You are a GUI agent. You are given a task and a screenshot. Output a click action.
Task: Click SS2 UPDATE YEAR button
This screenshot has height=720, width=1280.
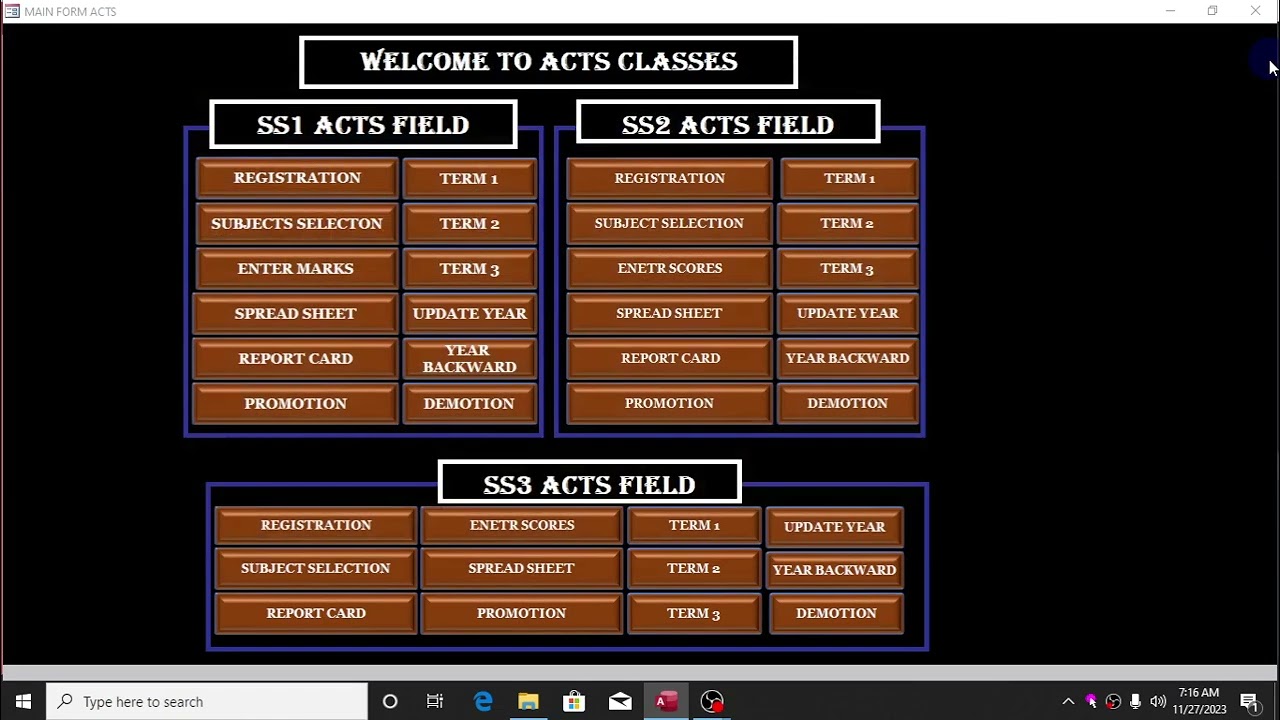pyautogui.click(x=848, y=313)
